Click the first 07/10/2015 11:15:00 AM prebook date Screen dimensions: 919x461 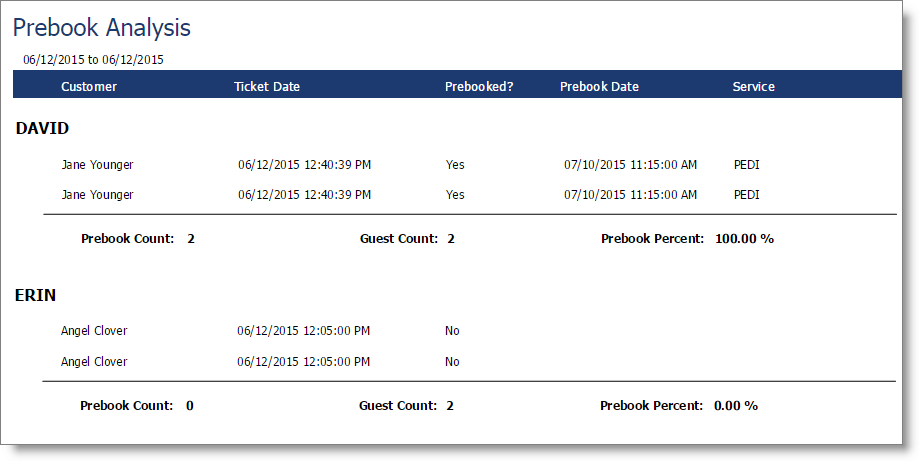point(631,165)
